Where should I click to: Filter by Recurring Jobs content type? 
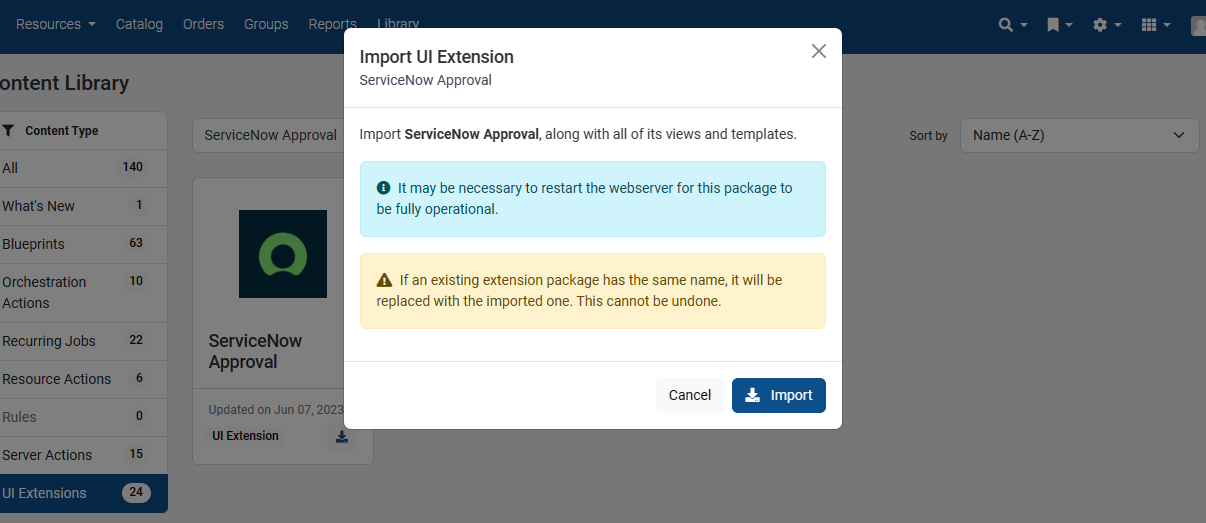49,341
